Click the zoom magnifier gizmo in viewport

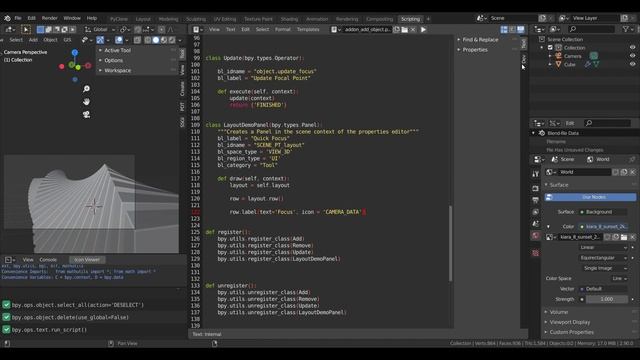(x=86, y=89)
